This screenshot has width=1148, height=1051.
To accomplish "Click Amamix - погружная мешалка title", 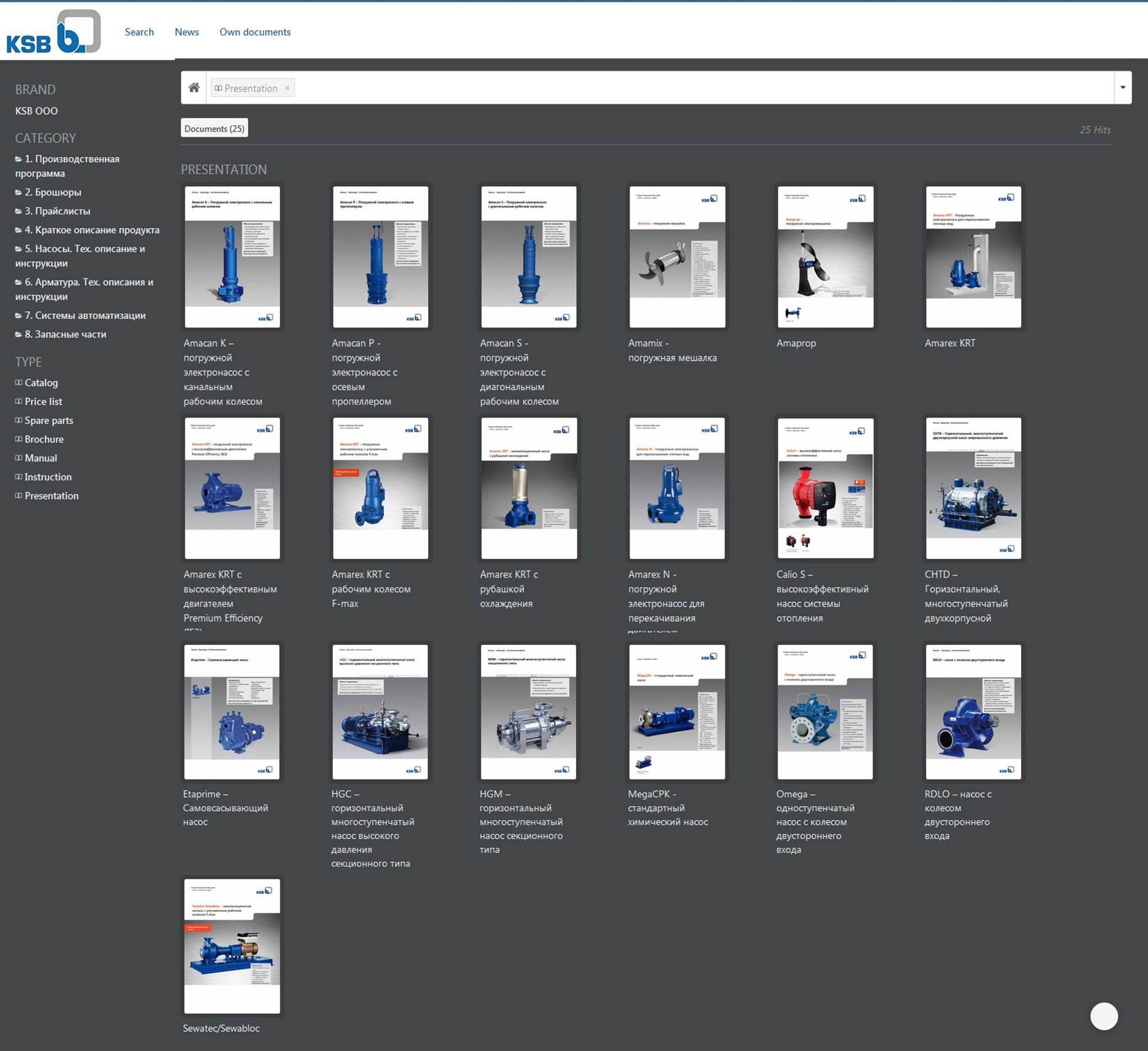I will 672,351.
